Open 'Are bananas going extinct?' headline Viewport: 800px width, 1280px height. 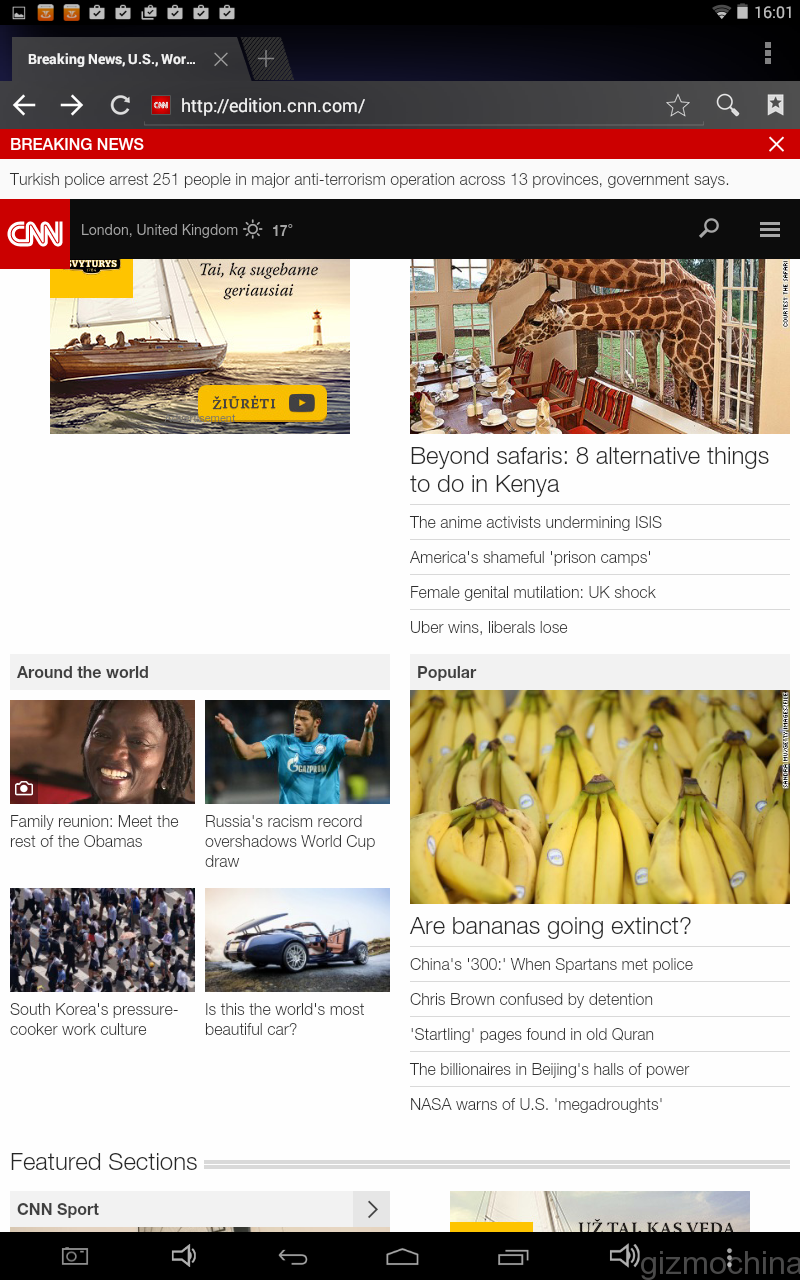pyautogui.click(x=550, y=926)
